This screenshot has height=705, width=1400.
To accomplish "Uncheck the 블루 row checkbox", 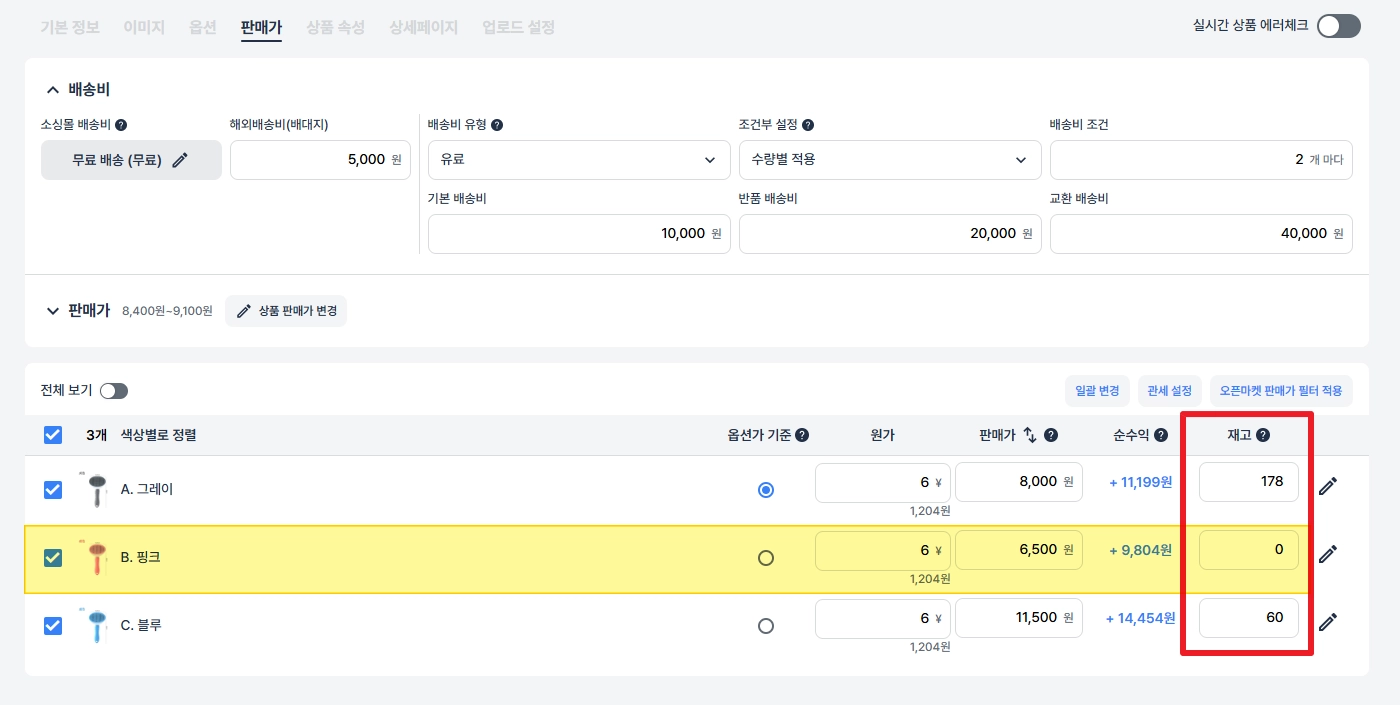I will click(x=53, y=626).
